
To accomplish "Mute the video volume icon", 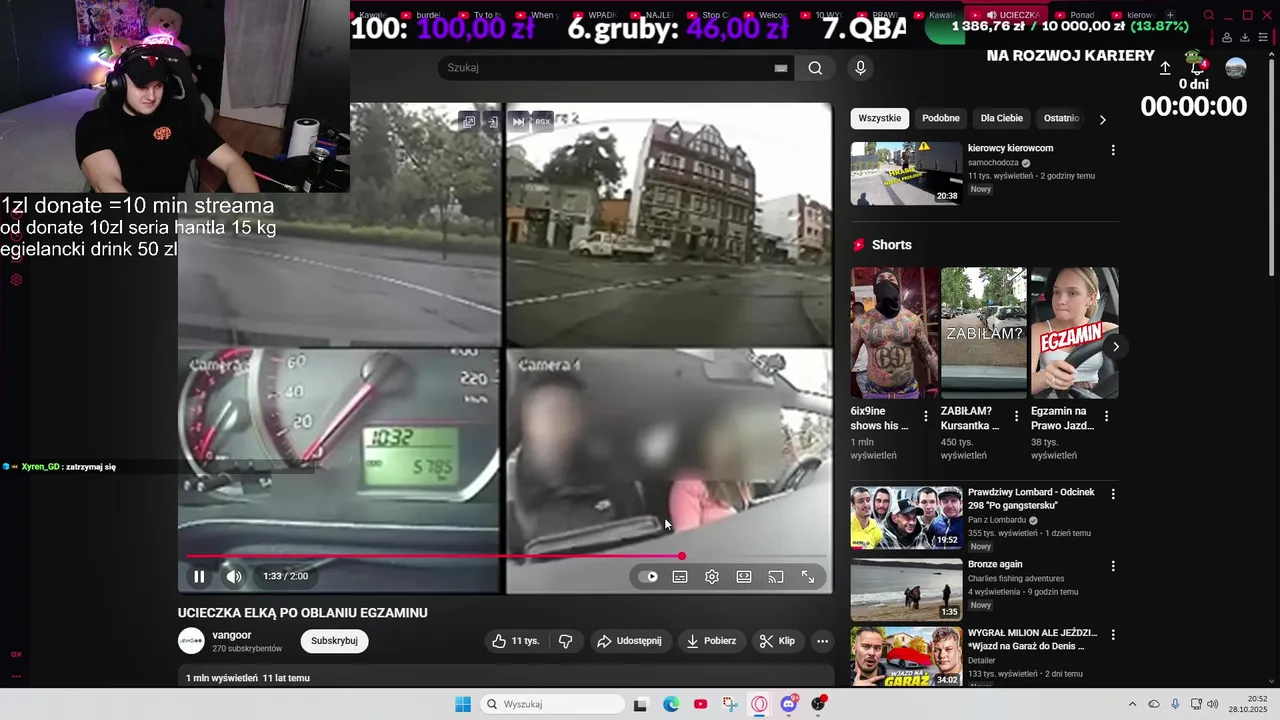I will [x=233, y=576].
